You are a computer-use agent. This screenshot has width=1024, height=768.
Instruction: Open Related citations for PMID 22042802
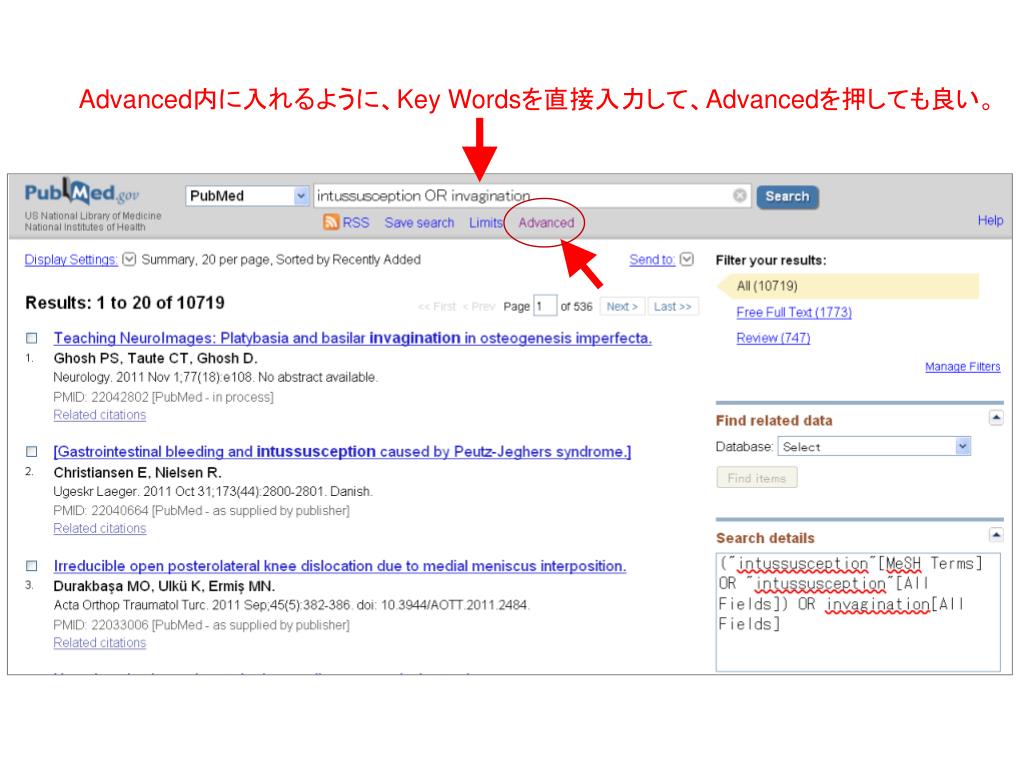[x=100, y=415]
